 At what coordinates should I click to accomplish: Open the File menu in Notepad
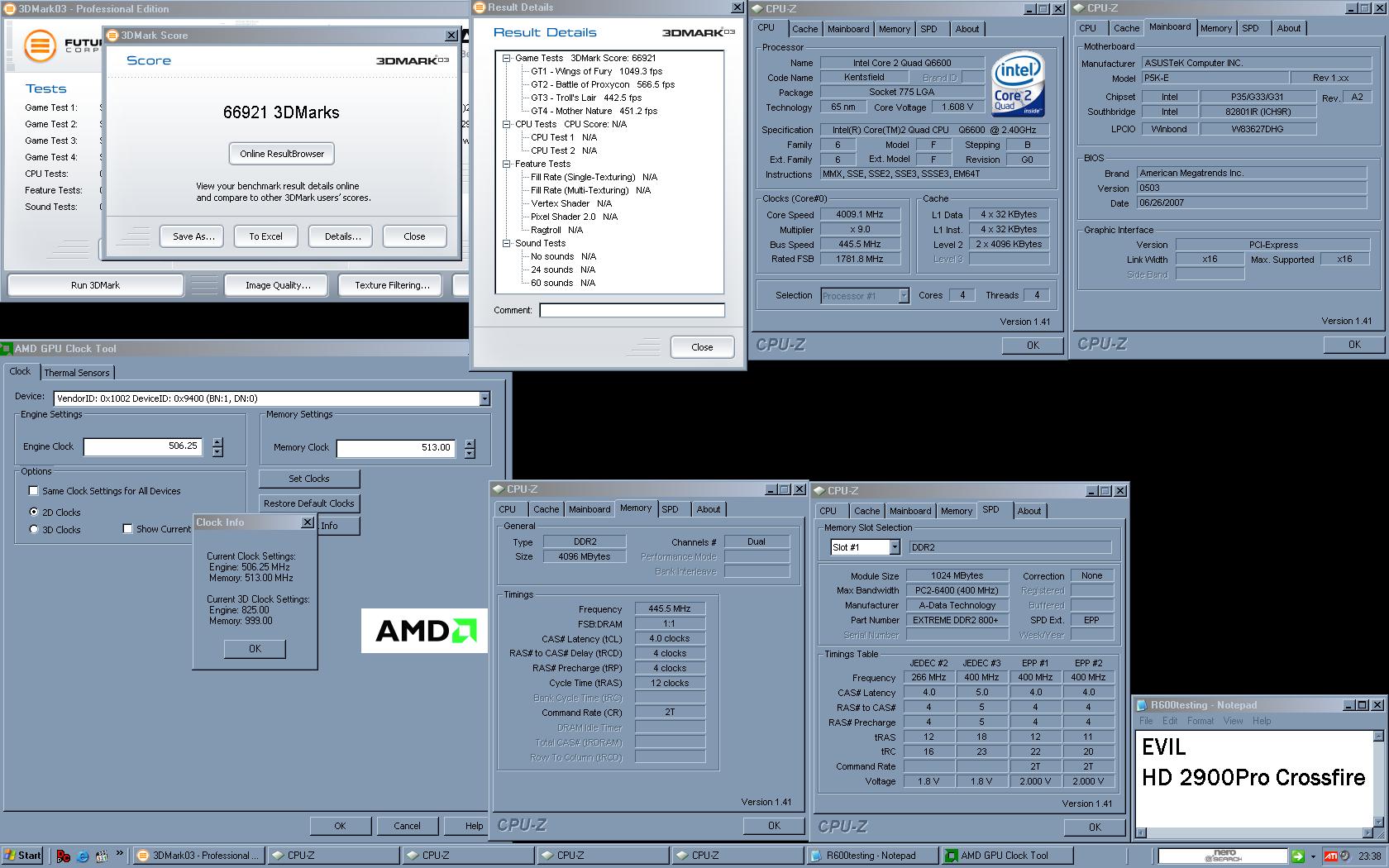pyautogui.click(x=1146, y=721)
